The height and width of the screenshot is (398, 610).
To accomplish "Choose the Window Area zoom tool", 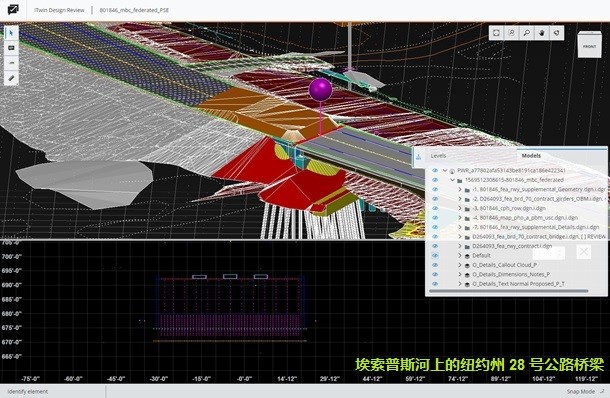I will [x=512, y=33].
